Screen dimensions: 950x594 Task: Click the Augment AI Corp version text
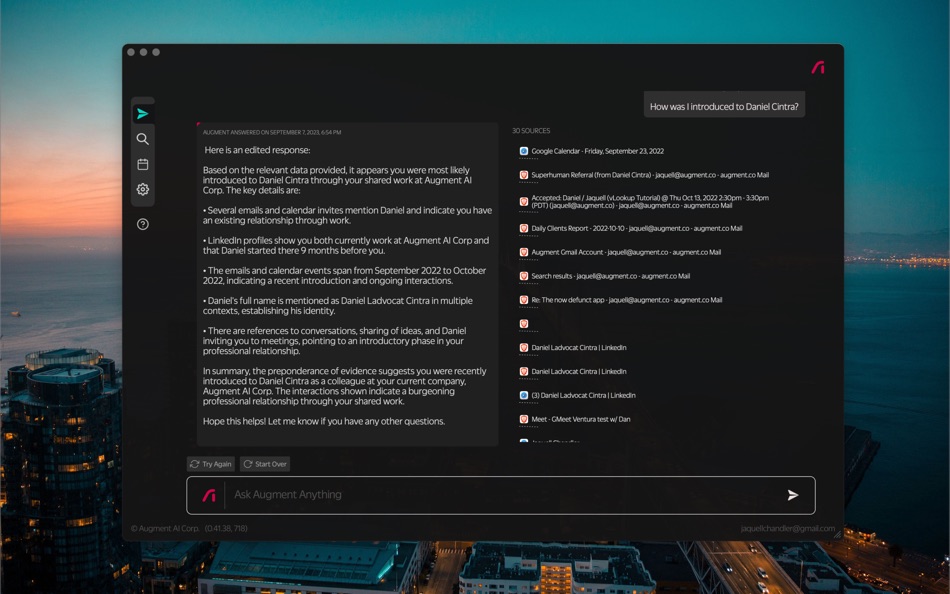[x=189, y=529]
